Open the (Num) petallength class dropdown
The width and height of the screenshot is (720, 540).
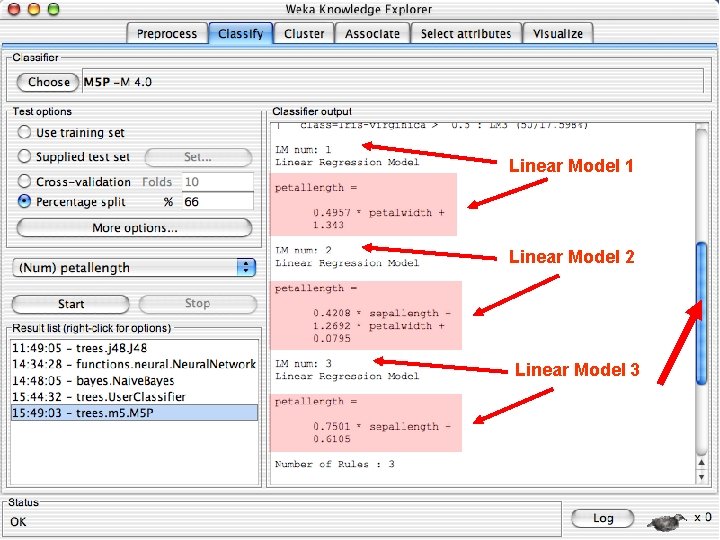(x=134, y=267)
